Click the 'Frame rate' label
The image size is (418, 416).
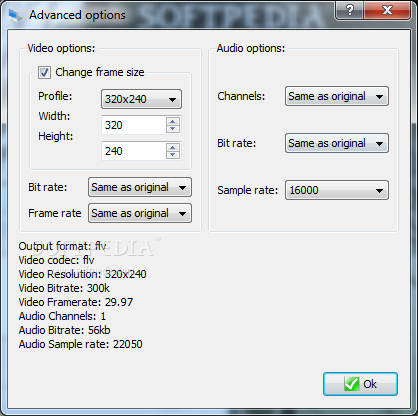click(55, 213)
